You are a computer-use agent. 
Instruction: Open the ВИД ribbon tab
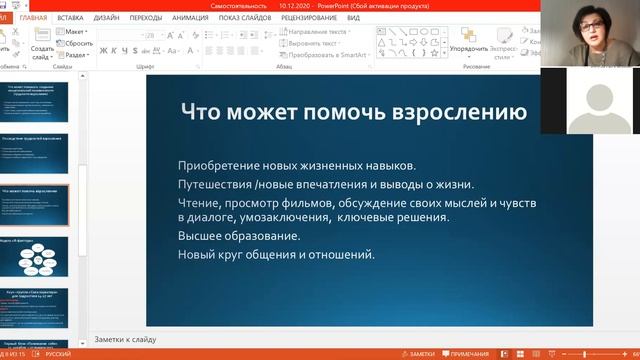(353, 18)
